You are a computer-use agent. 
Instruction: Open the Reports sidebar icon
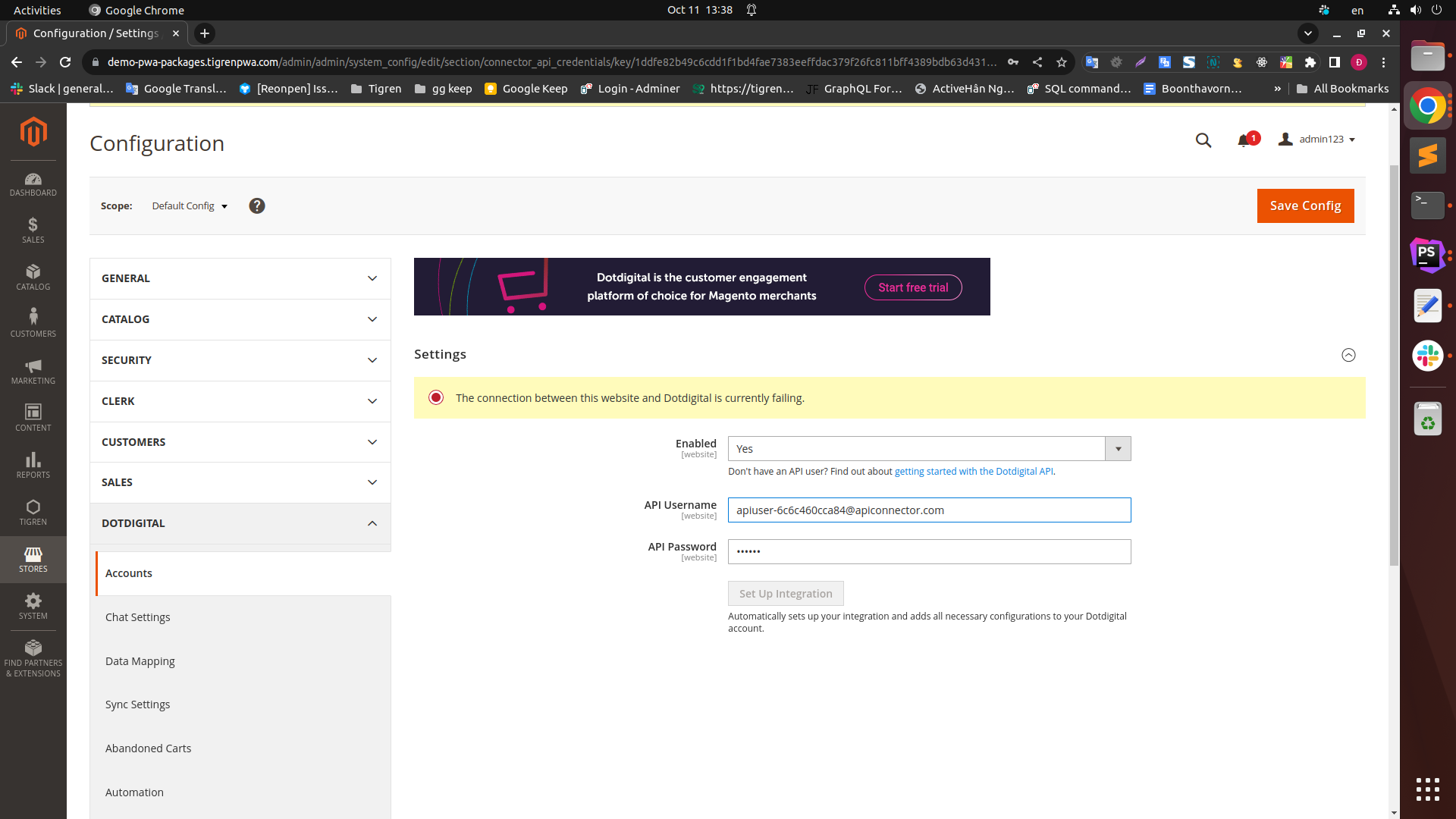click(x=33, y=466)
